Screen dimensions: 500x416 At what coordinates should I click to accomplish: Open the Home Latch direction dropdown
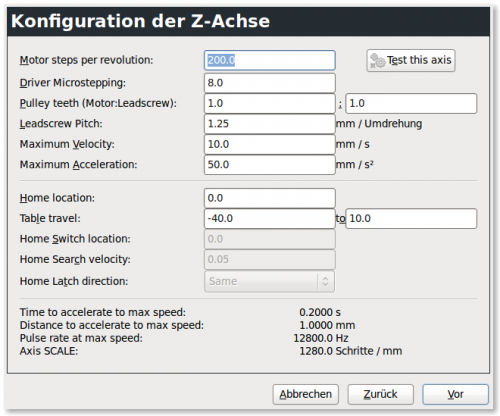269,281
